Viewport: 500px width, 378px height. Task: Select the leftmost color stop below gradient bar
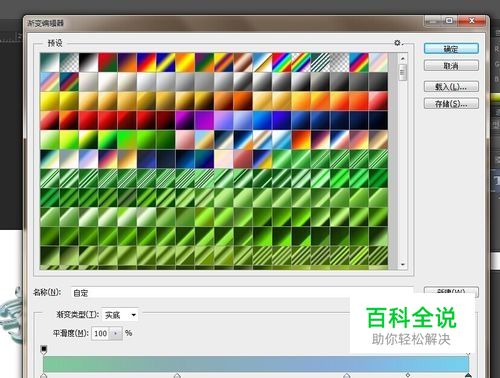44,375
